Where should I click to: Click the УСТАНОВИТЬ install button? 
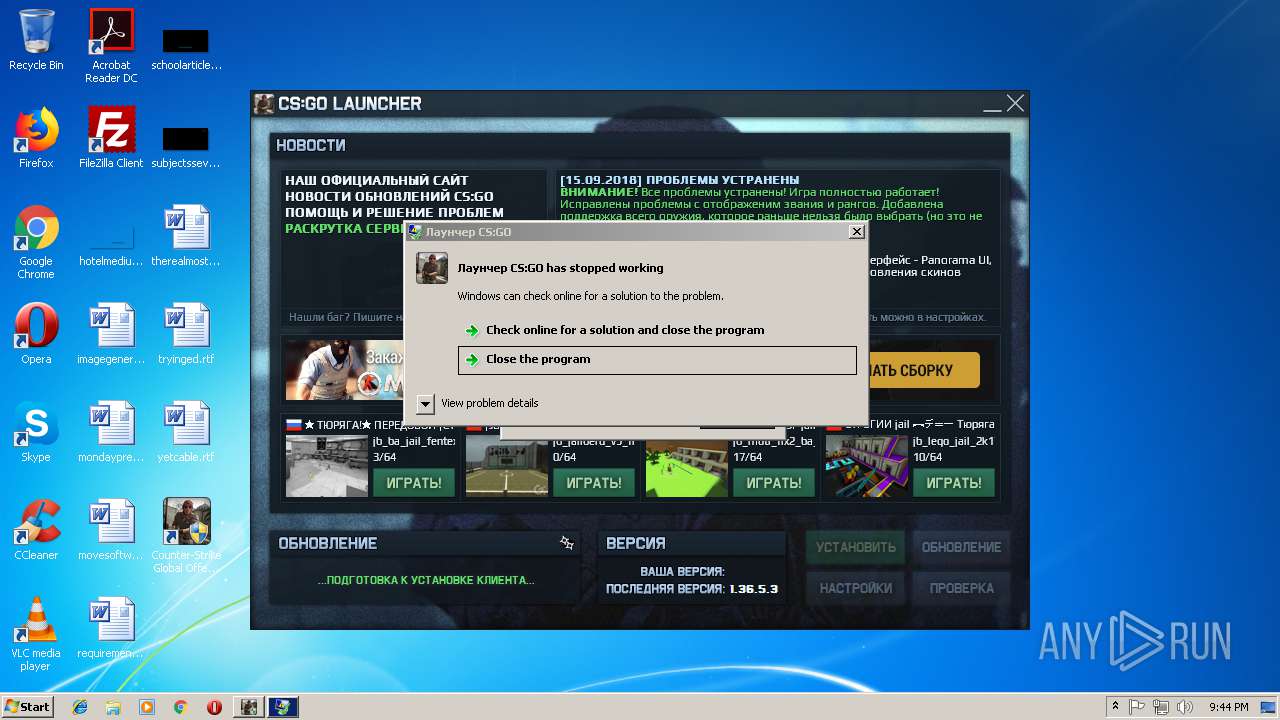pyautogui.click(x=856, y=547)
